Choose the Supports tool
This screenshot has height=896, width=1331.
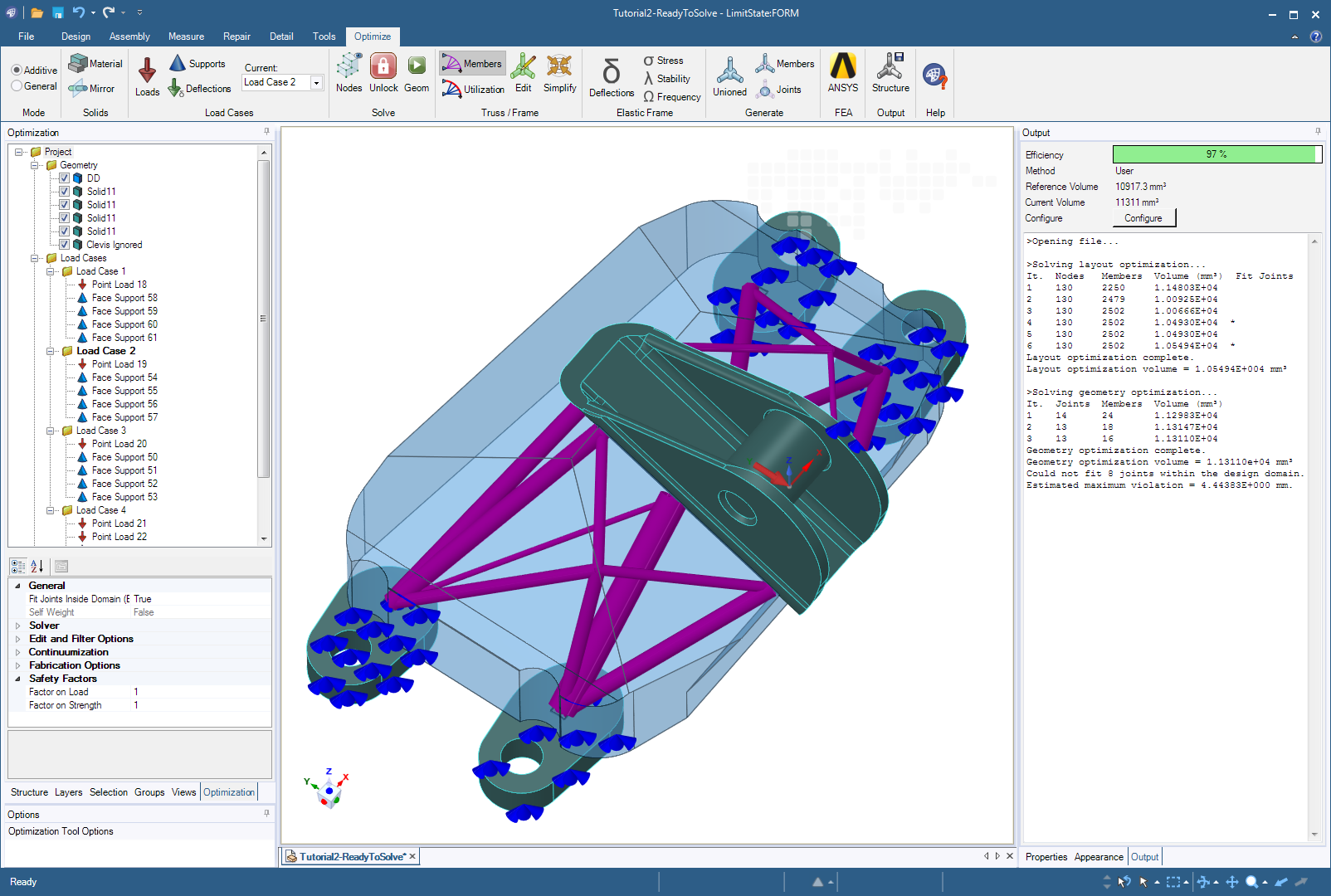tap(197, 63)
